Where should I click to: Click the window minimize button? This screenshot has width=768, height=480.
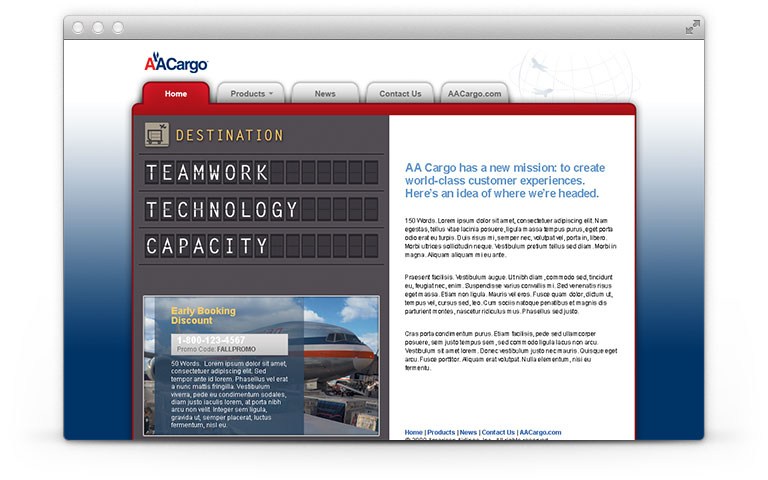98,27
